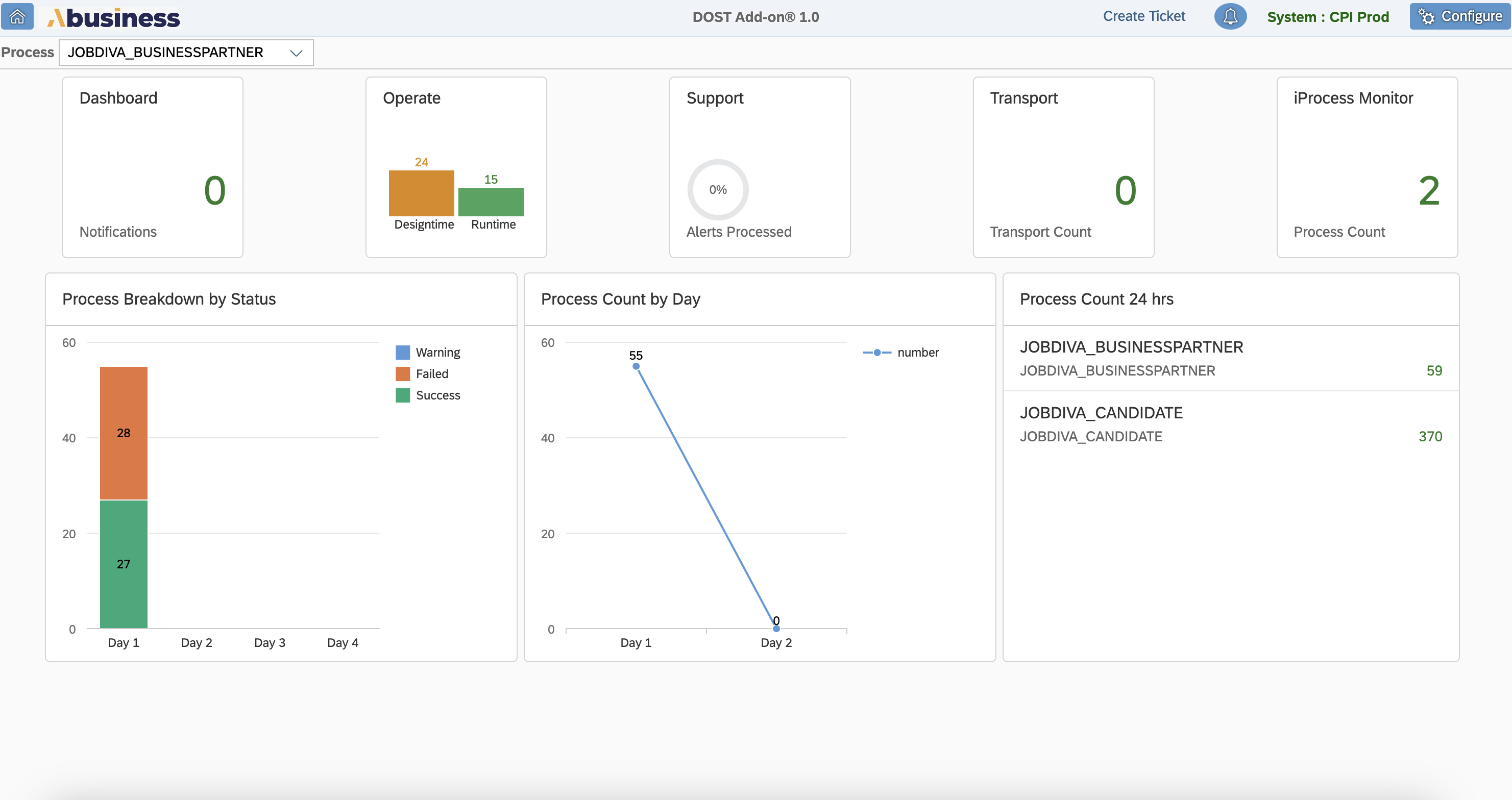This screenshot has height=800, width=1512.
Task: Open the iProcess Monitor tile
Action: [x=1367, y=166]
